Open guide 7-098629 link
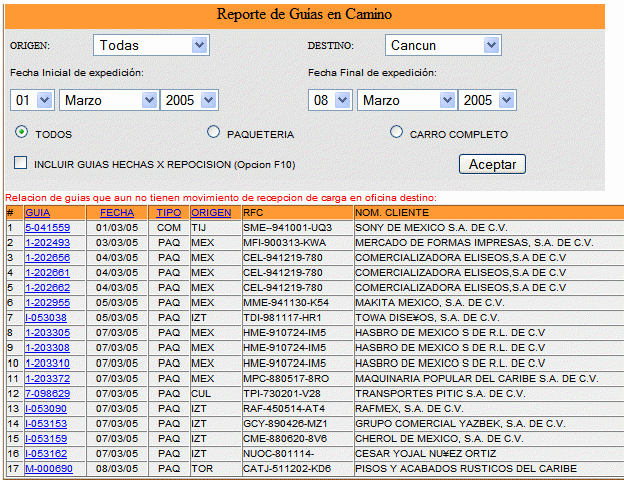The width and height of the screenshot is (624, 480). 47,393
